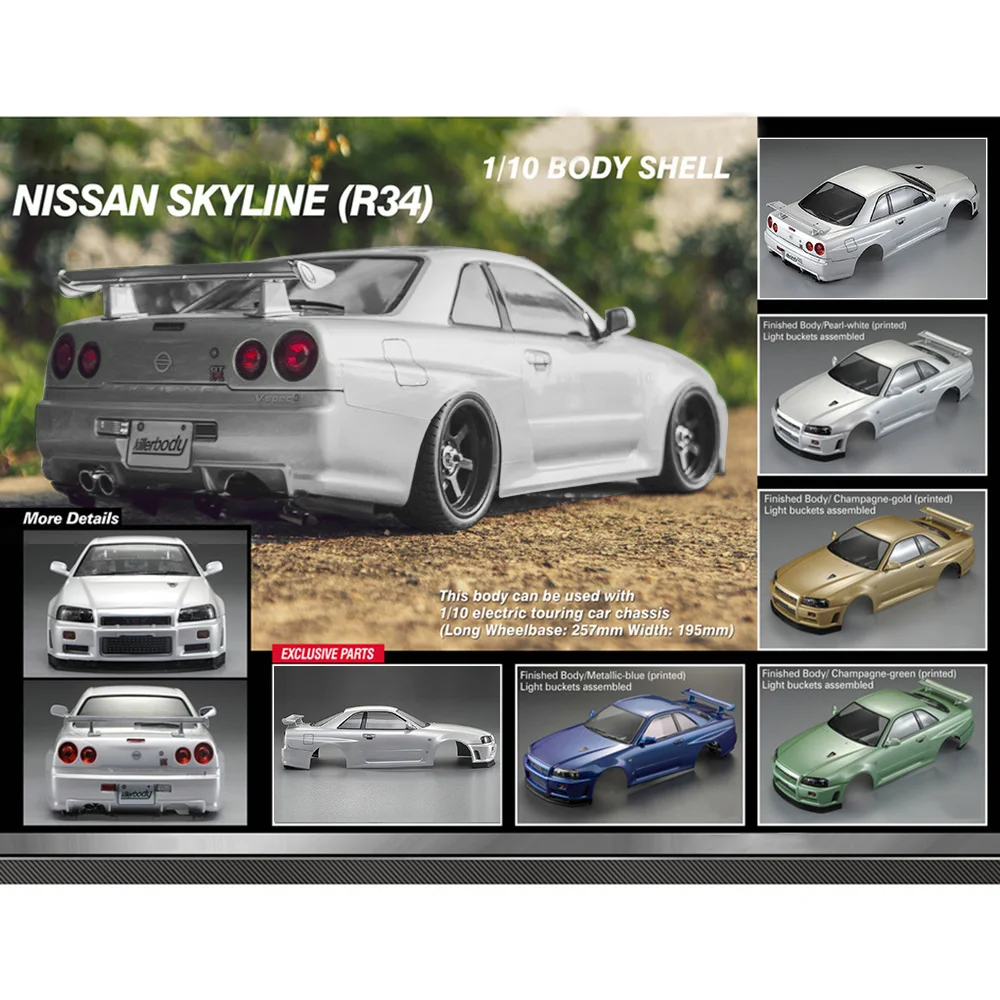Click the 1/10 BODY SHELL heading
The width and height of the screenshot is (1000, 1000).
click(x=606, y=168)
